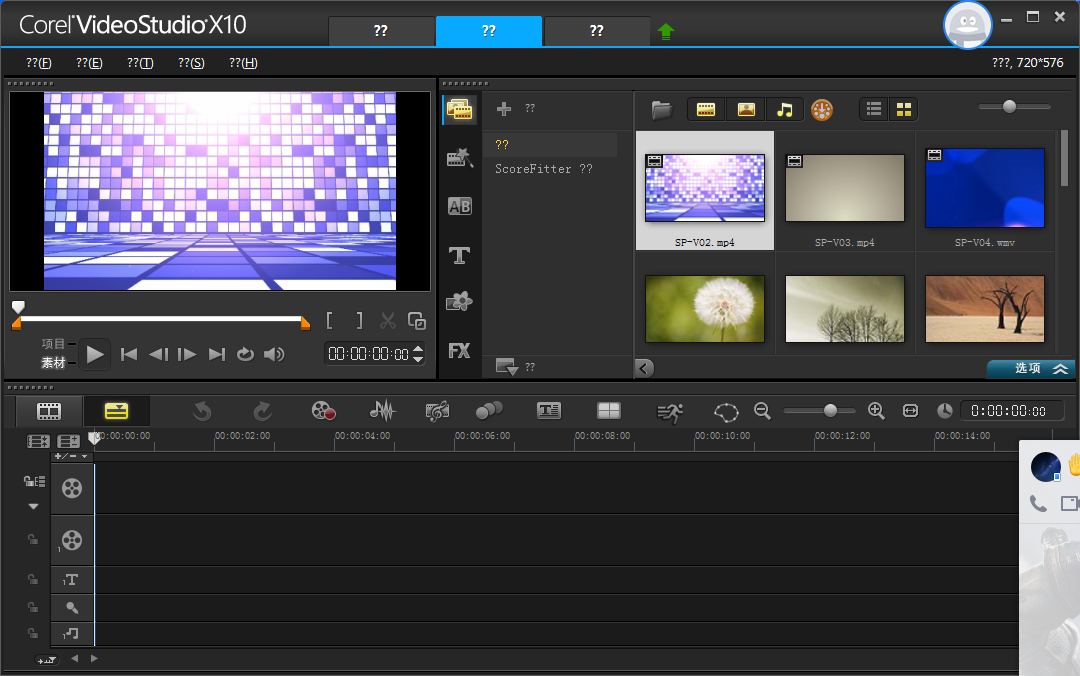Click the scissors split clip icon
Viewport: 1080px width, 676px height.
[388, 321]
